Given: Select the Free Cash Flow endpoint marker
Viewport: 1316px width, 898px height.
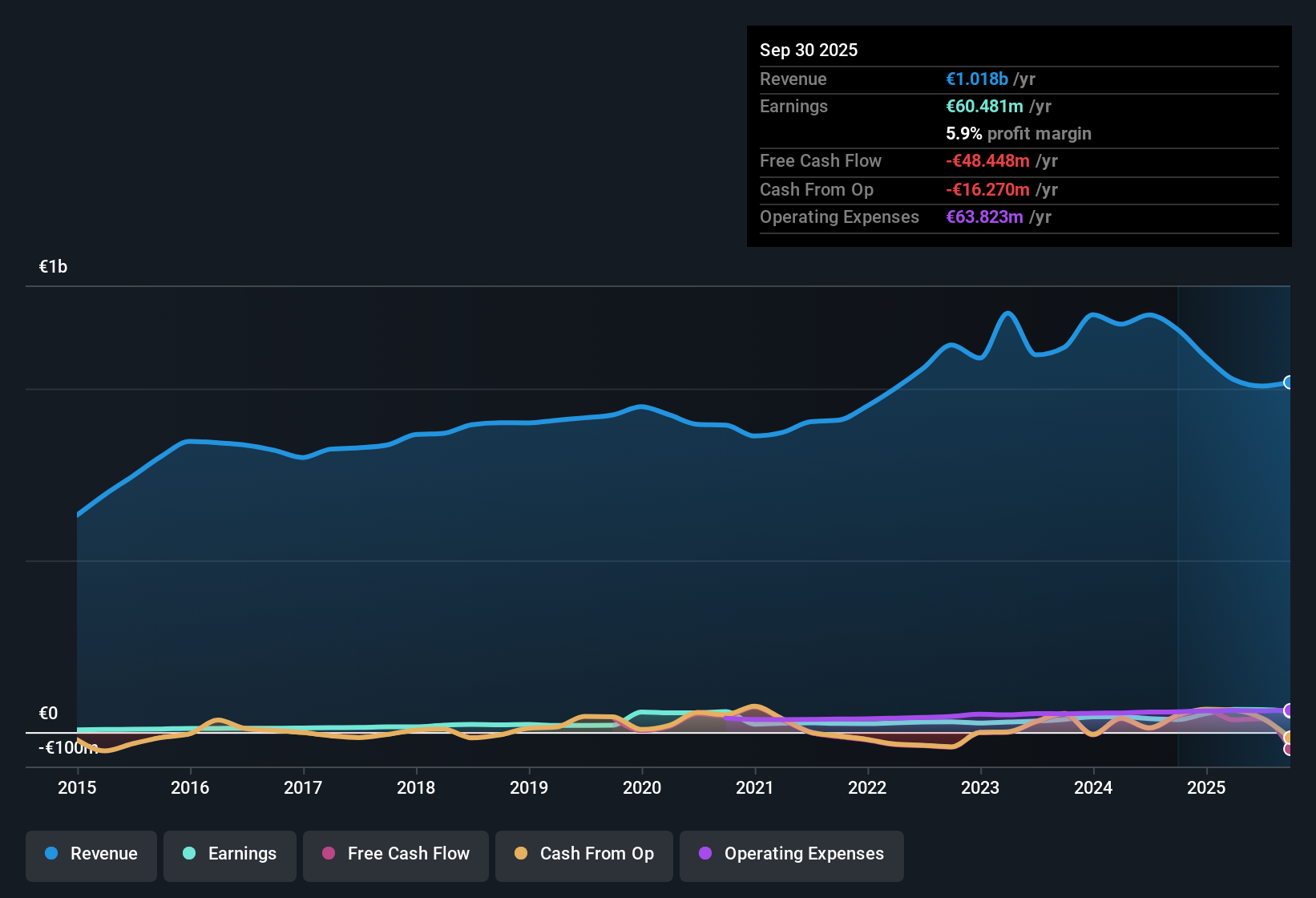Looking at the screenshot, I should click(x=1289, y=749).
